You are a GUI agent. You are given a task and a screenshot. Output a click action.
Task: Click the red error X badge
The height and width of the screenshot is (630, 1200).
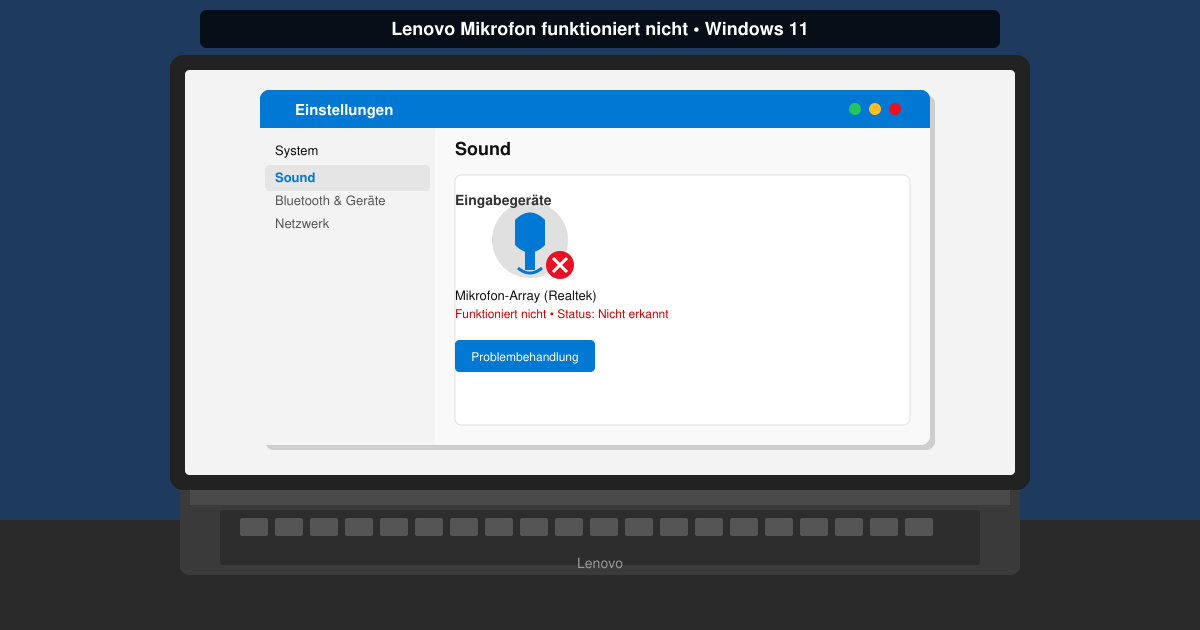[560, 265]
